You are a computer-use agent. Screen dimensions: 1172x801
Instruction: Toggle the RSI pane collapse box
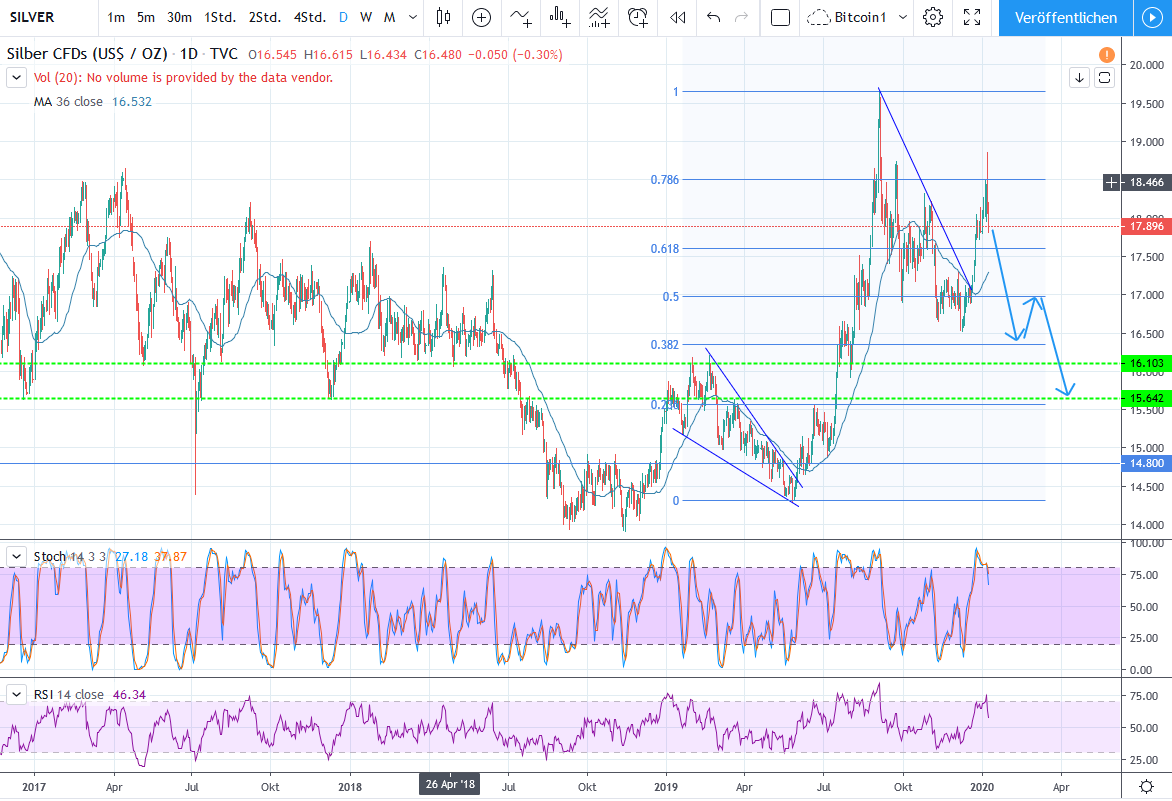tap(17, 694)
